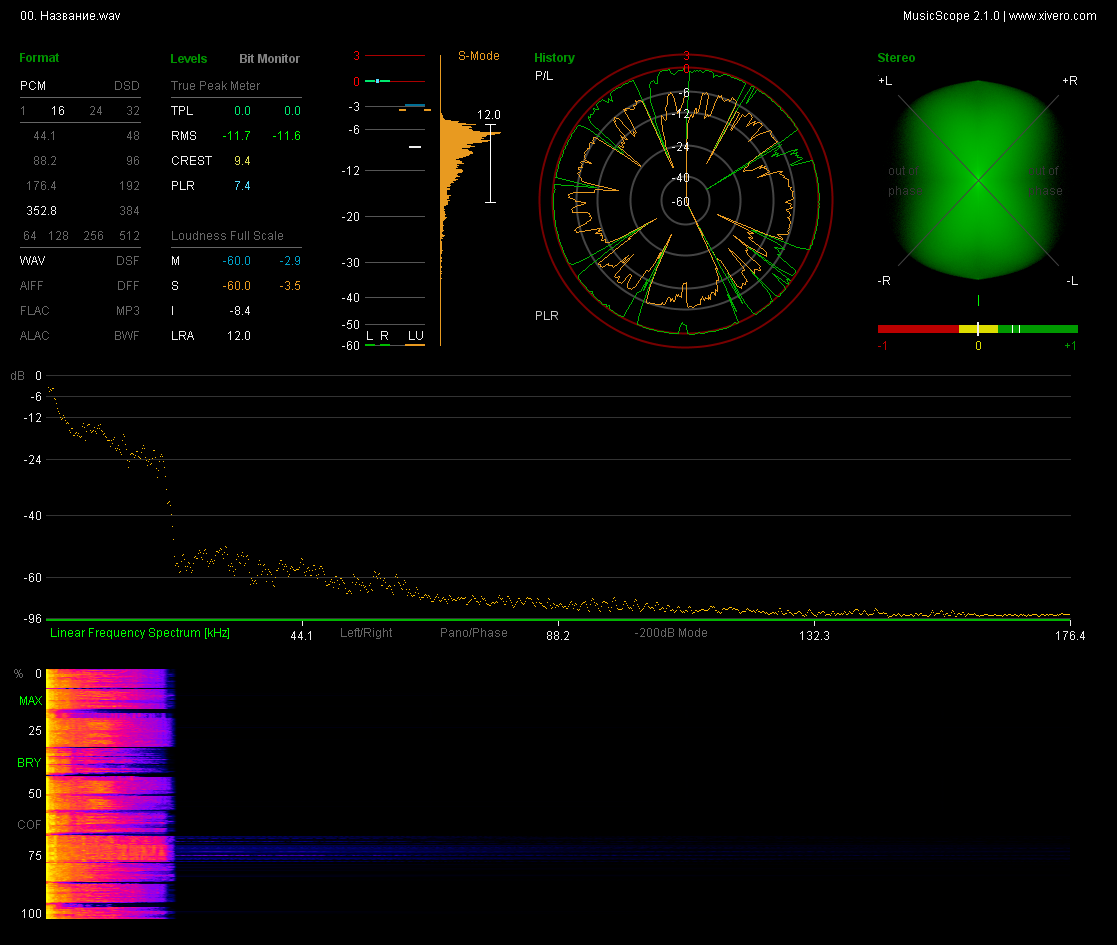The width and height of the screenshot is (1117, 945).
Task: Select the COF spectrogram mode
Action: coord(29,825)
